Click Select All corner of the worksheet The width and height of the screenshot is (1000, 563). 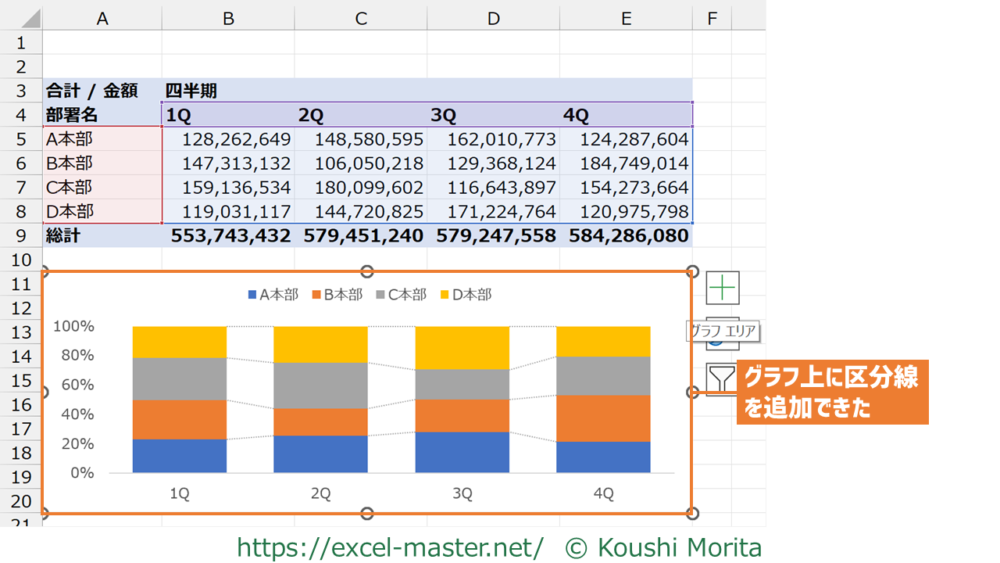(x=21, y=18)
